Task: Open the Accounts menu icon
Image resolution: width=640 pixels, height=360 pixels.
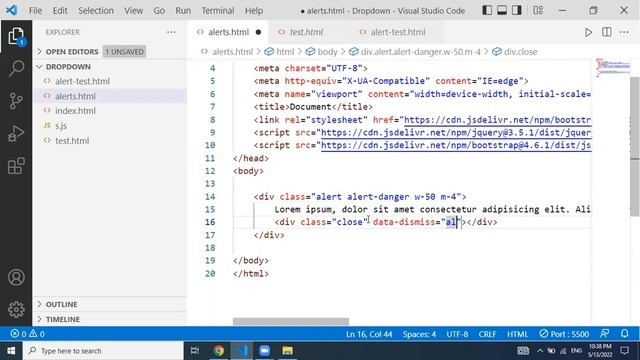Action: 16,277
